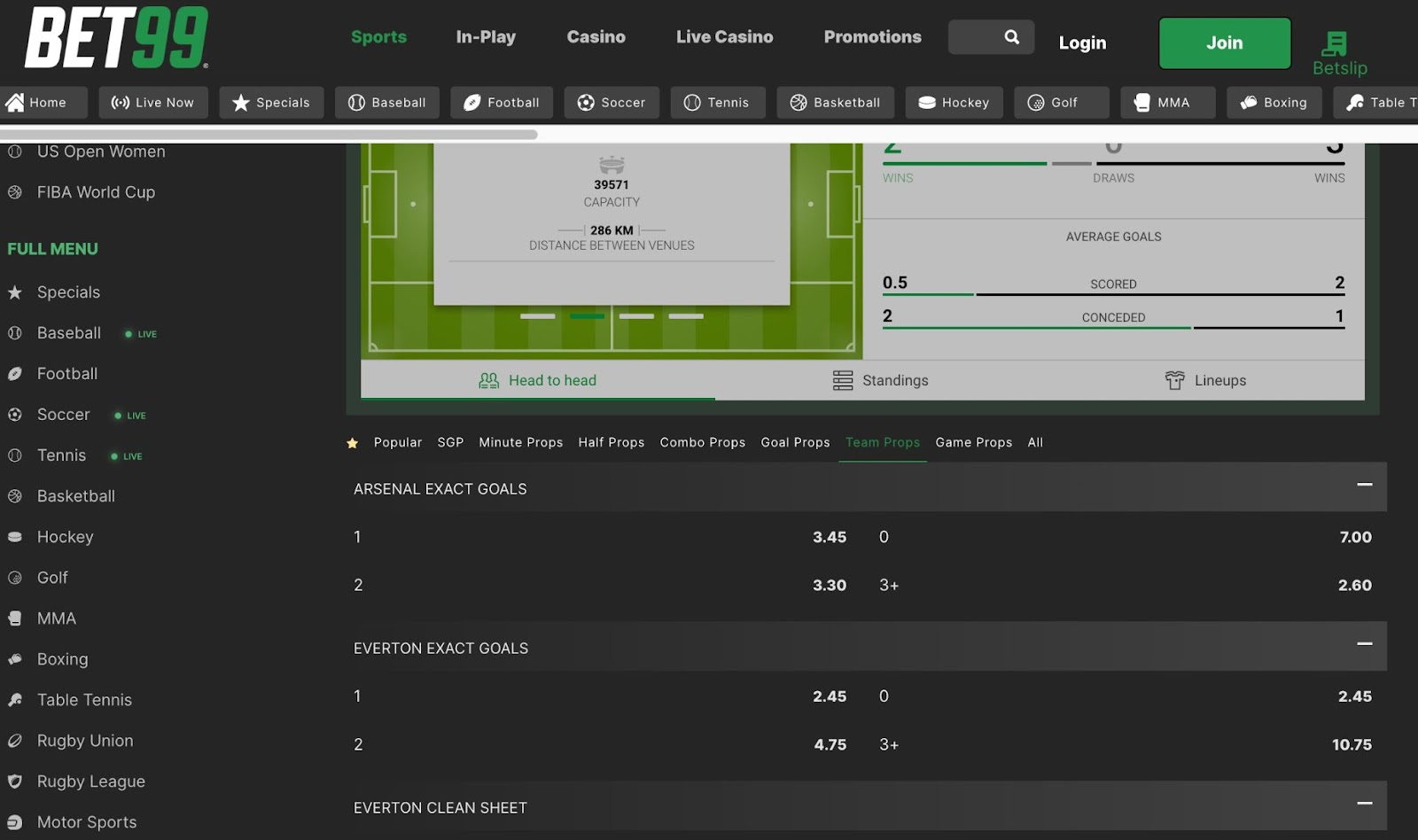Collapse the Everton Exact Goals section
The image size is (1418, 840).
coord(1365,643)
